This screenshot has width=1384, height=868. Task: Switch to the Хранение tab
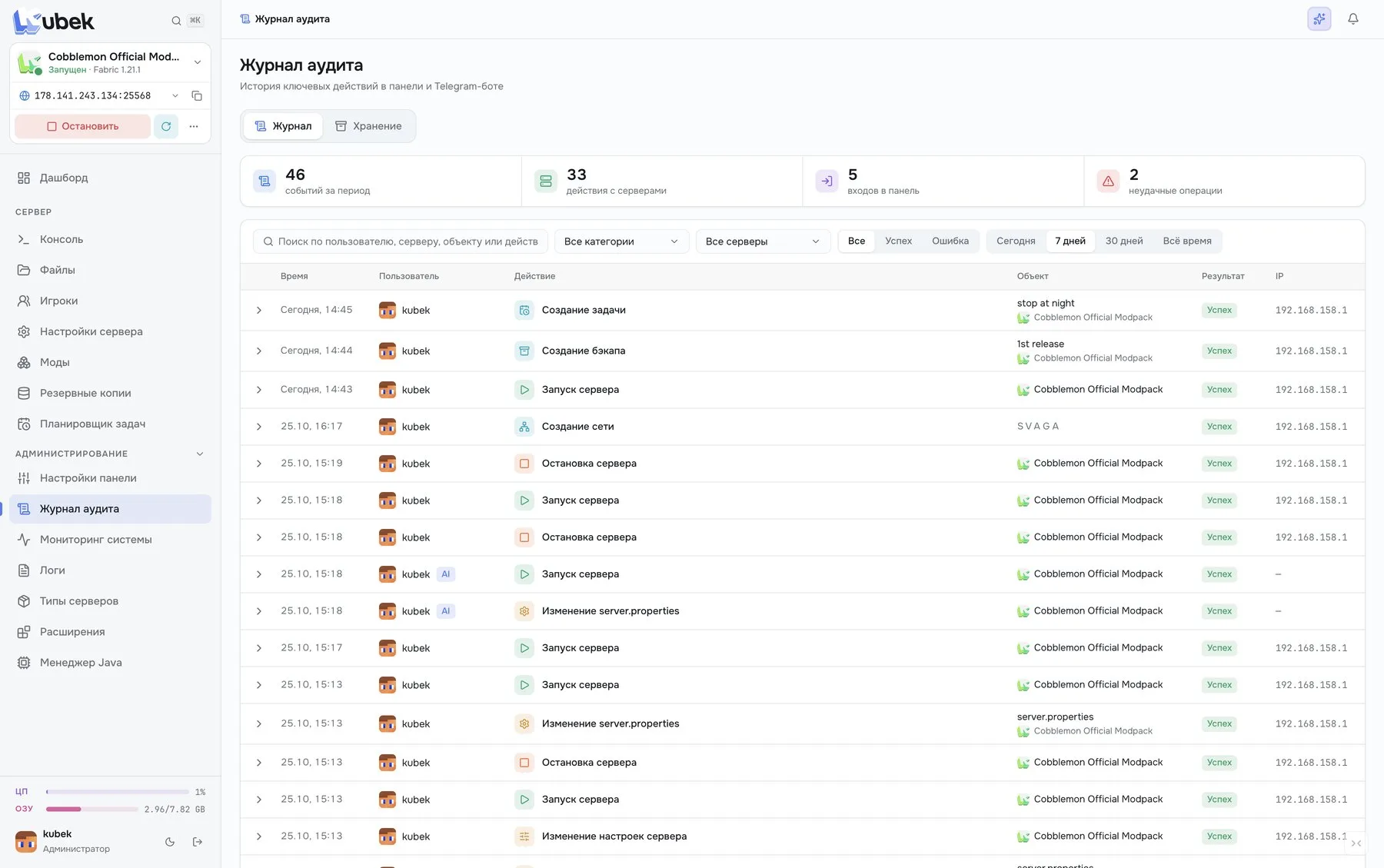(368, 126)
